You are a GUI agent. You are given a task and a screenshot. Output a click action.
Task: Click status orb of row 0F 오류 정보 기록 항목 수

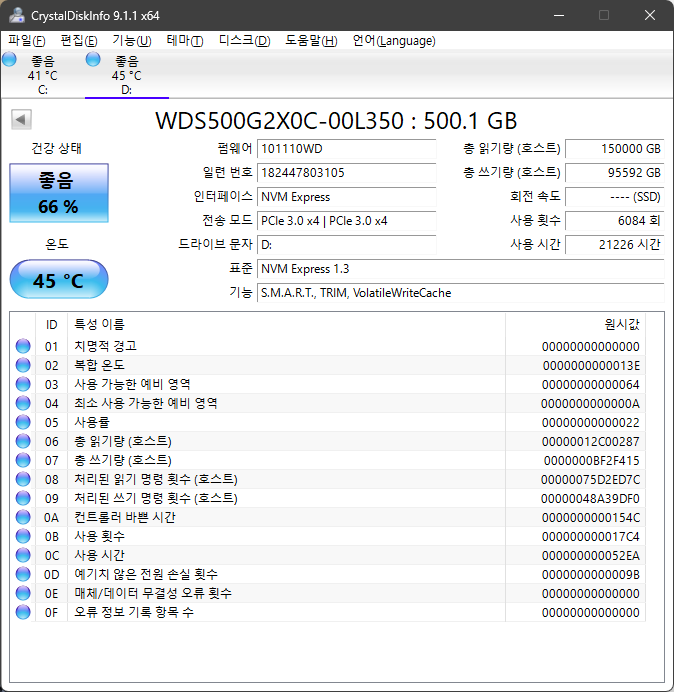tap(23, 612)
